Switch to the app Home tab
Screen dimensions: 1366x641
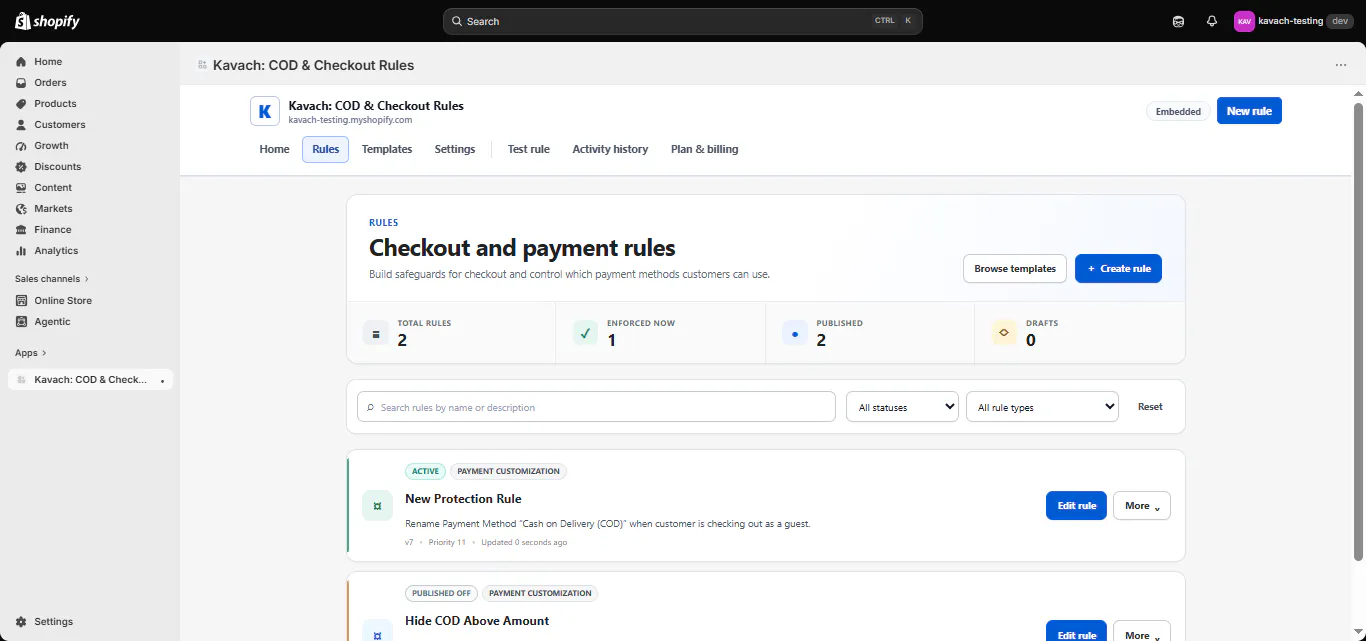click(274, 149)
